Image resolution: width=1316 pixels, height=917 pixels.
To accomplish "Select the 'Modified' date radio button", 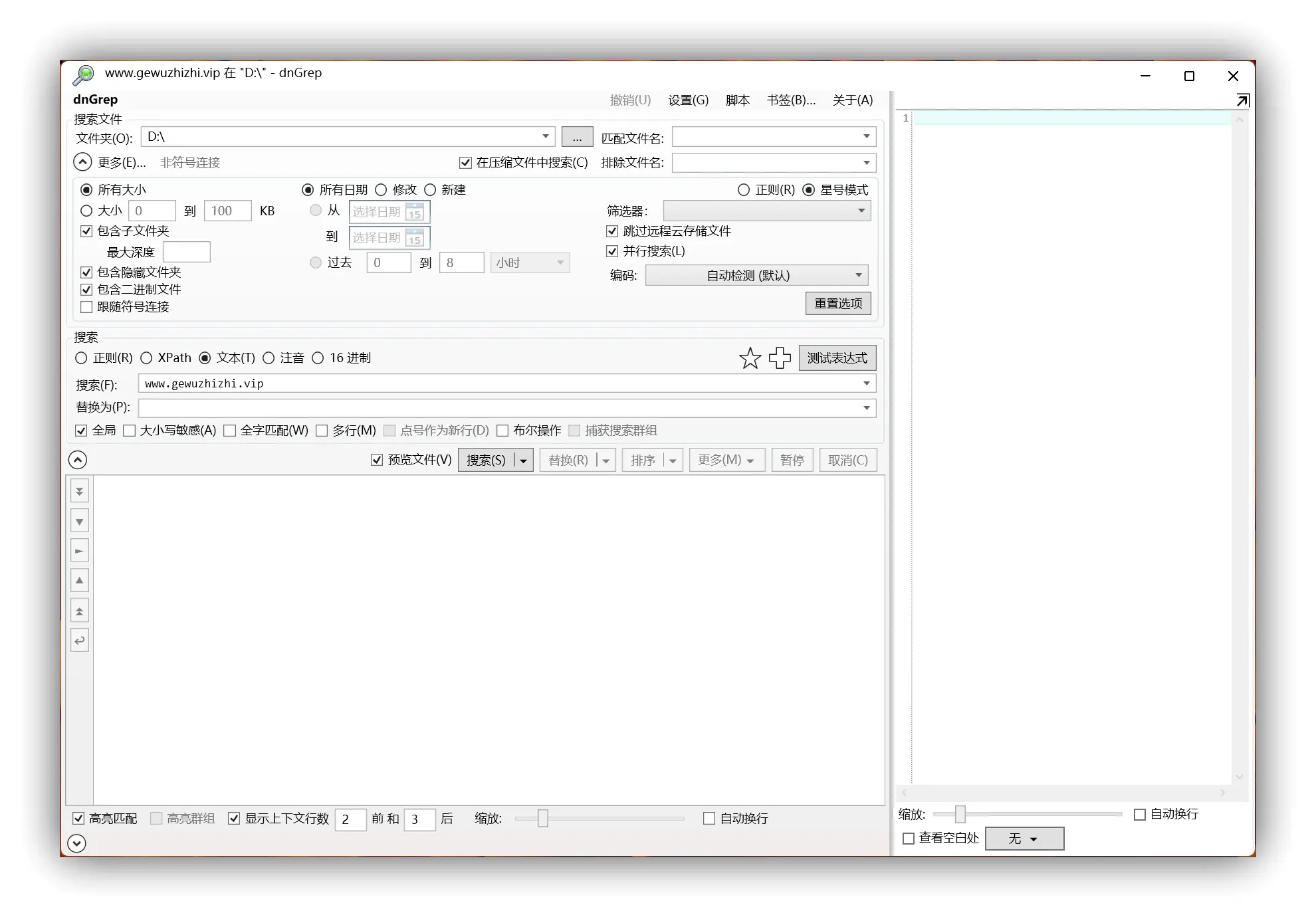I will [x=381, y=190].
